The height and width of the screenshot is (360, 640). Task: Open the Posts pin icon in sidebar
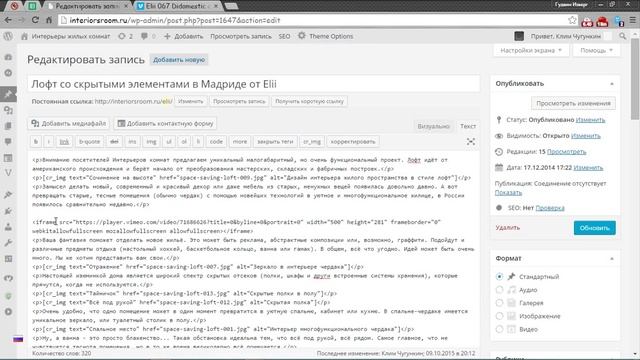pos(8,94)
